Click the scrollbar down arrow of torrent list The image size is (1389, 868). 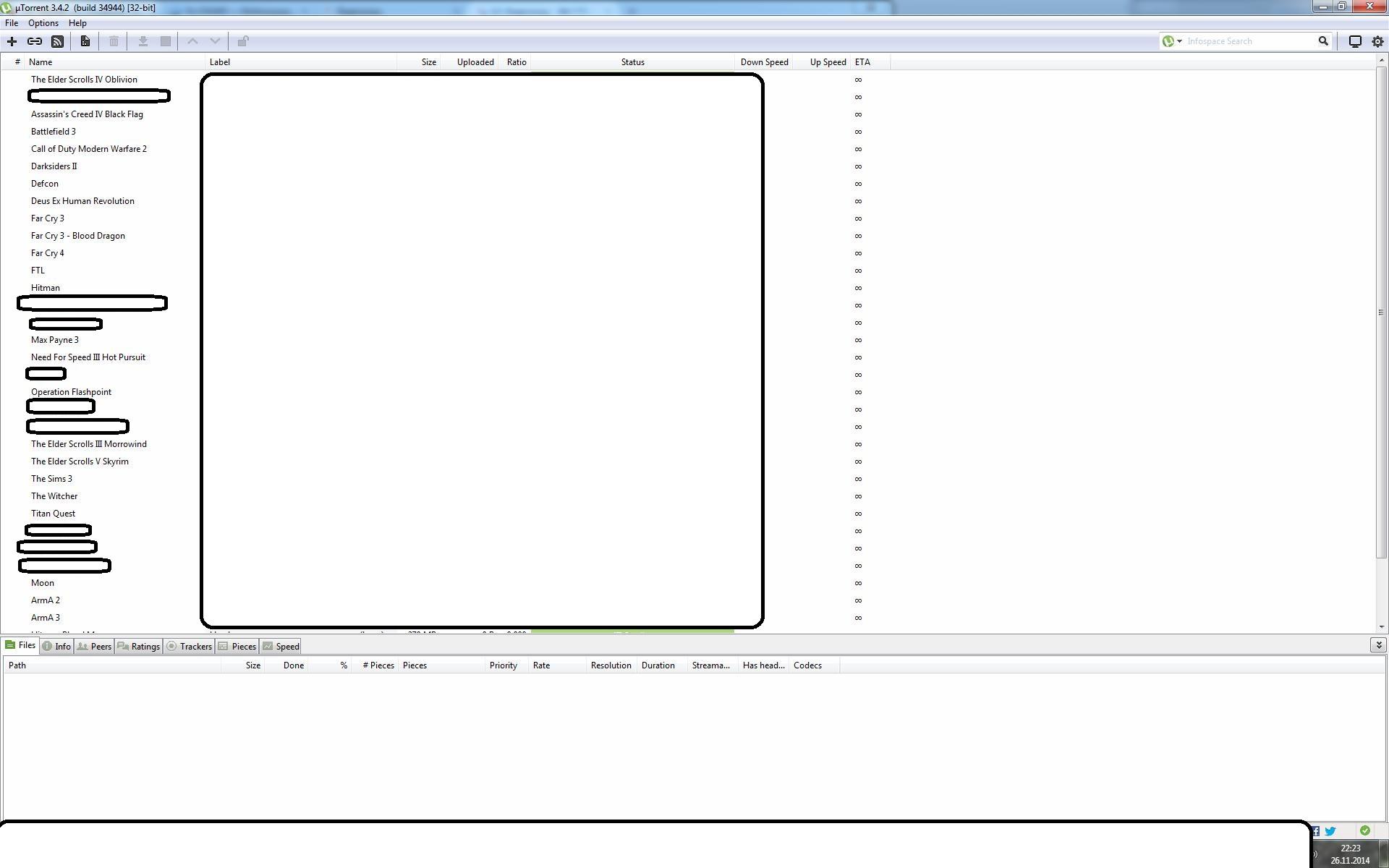pyautogui.click(x=1380, y=627)
